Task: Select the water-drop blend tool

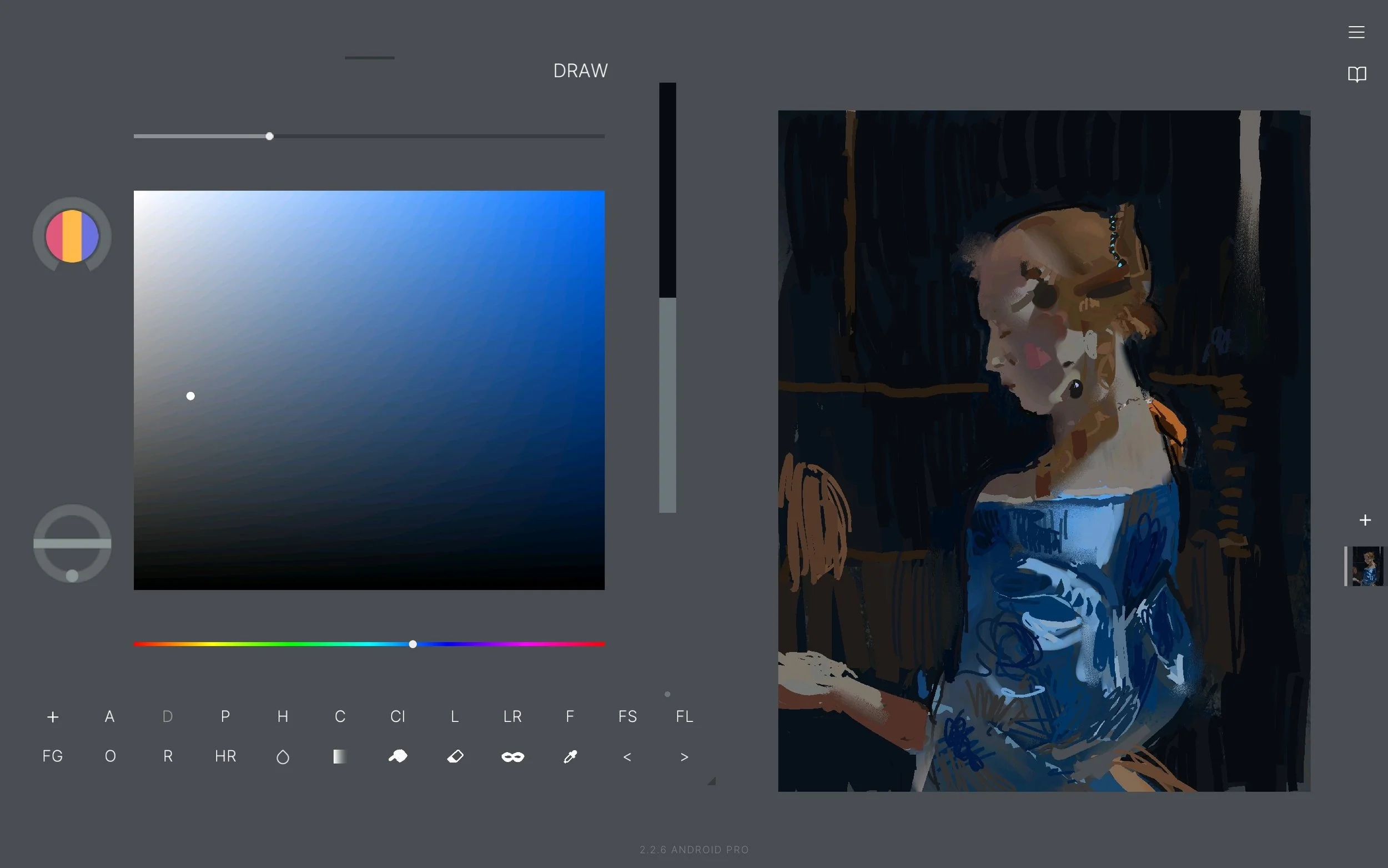Action: (x=282, y=756)
